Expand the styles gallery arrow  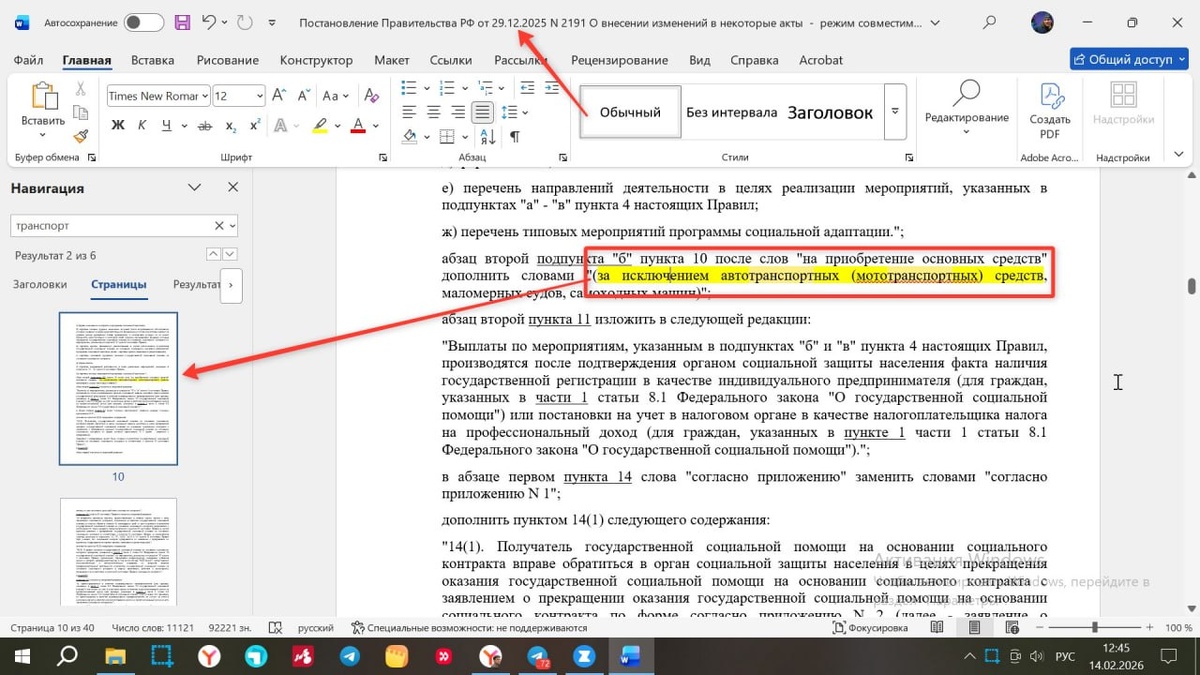(x=895, y=112)
